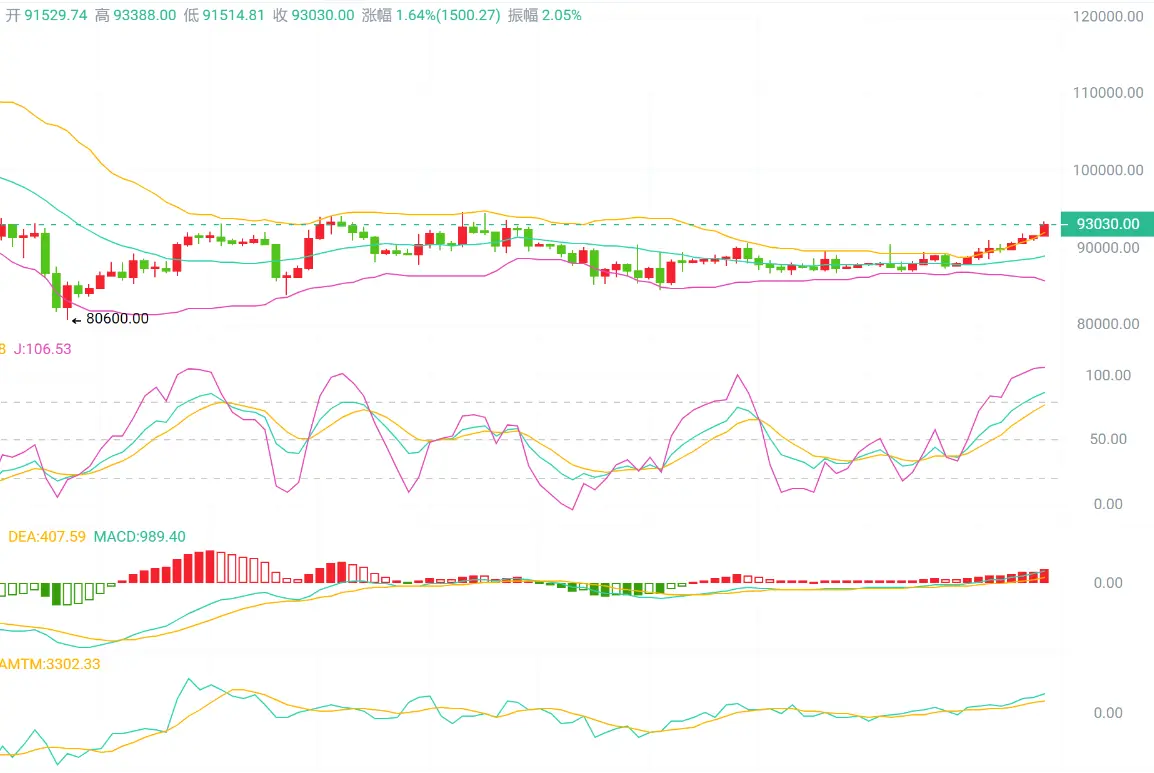Viewport: 1154px width, 773px height.
Task: Click the tallest red MACD histogram bar
Action: [x=210, y=566]
